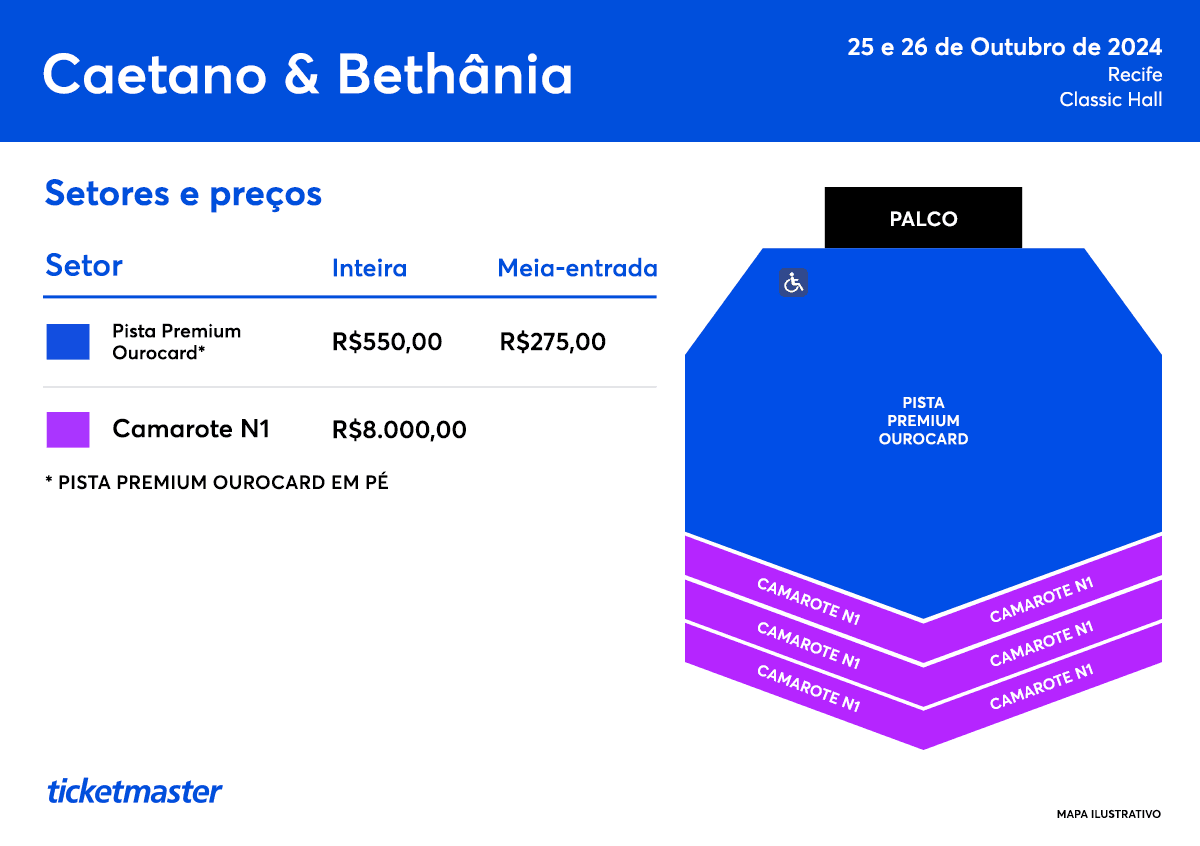This screenshot has height=846, width=1200.
Task: Select the blue Pista Premium color swatch
Action: click(x=68, y=342)
